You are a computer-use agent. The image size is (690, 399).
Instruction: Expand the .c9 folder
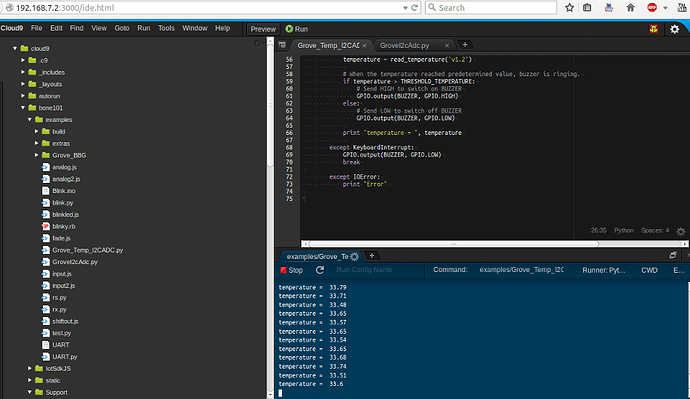point(23,60)
